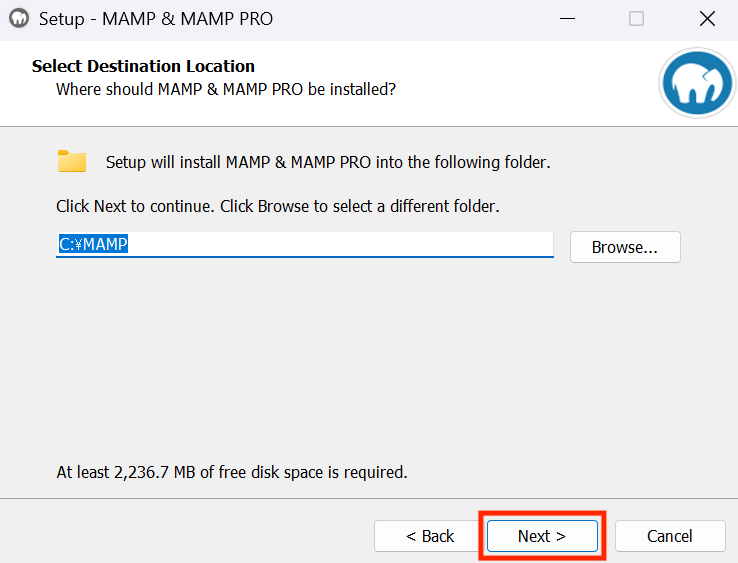
Task: Click the blue underline of the path field
Action: (x=305, y=257)
